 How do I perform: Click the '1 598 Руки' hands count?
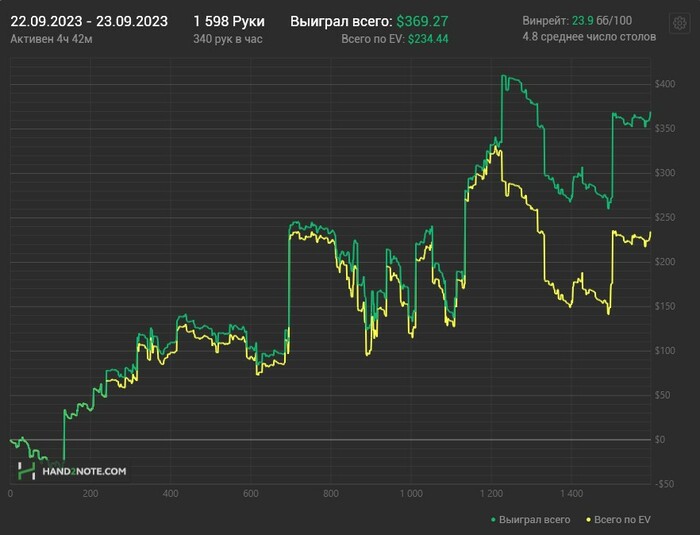click(229, 21)
